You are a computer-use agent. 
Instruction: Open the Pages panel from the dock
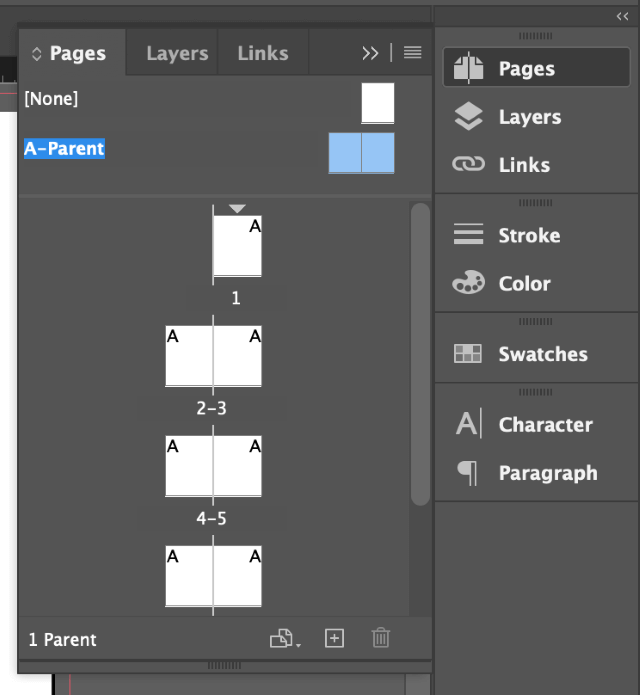click(536, 67)
